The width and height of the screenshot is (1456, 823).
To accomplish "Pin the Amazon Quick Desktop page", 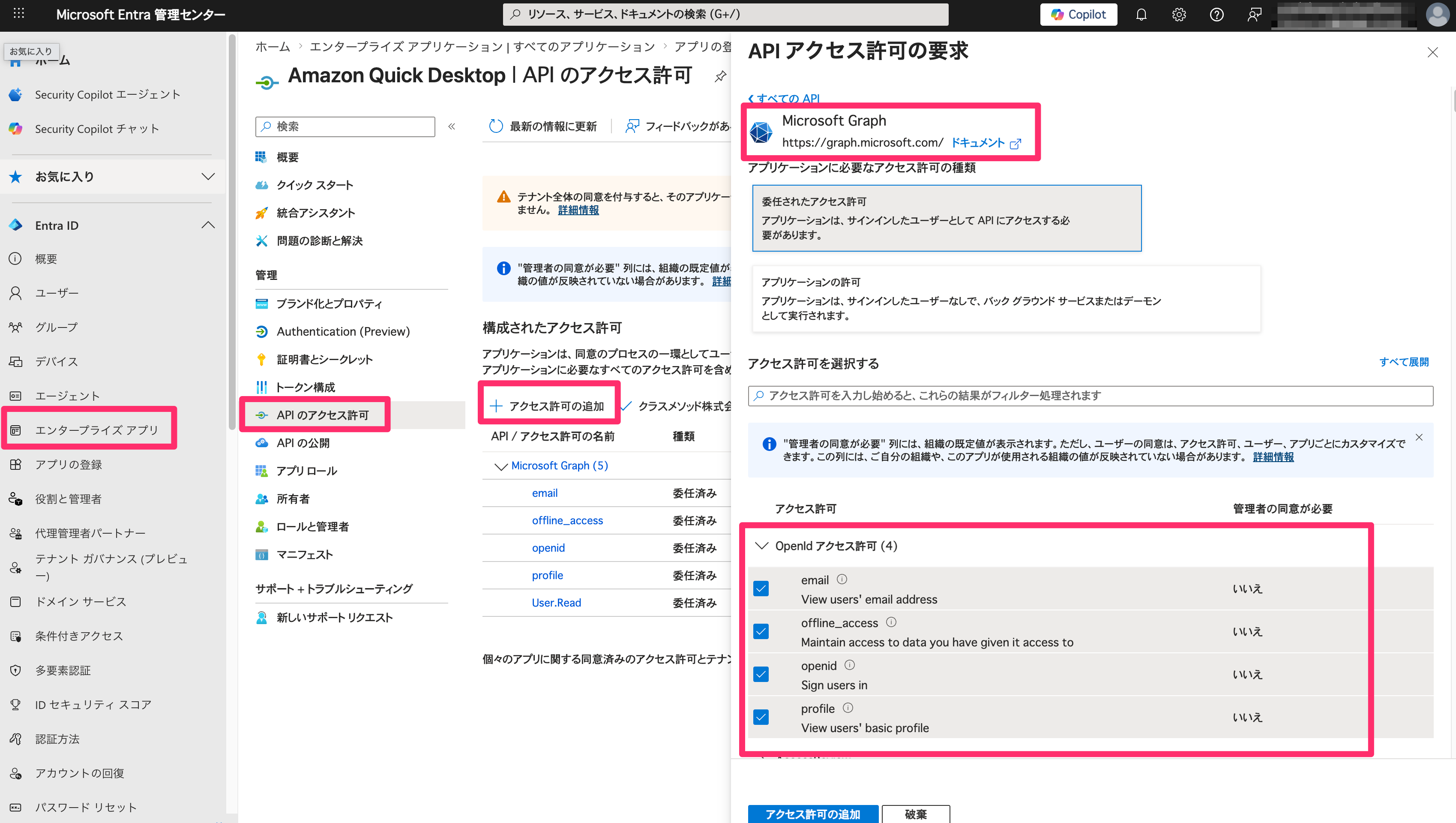I will (720, 76).
